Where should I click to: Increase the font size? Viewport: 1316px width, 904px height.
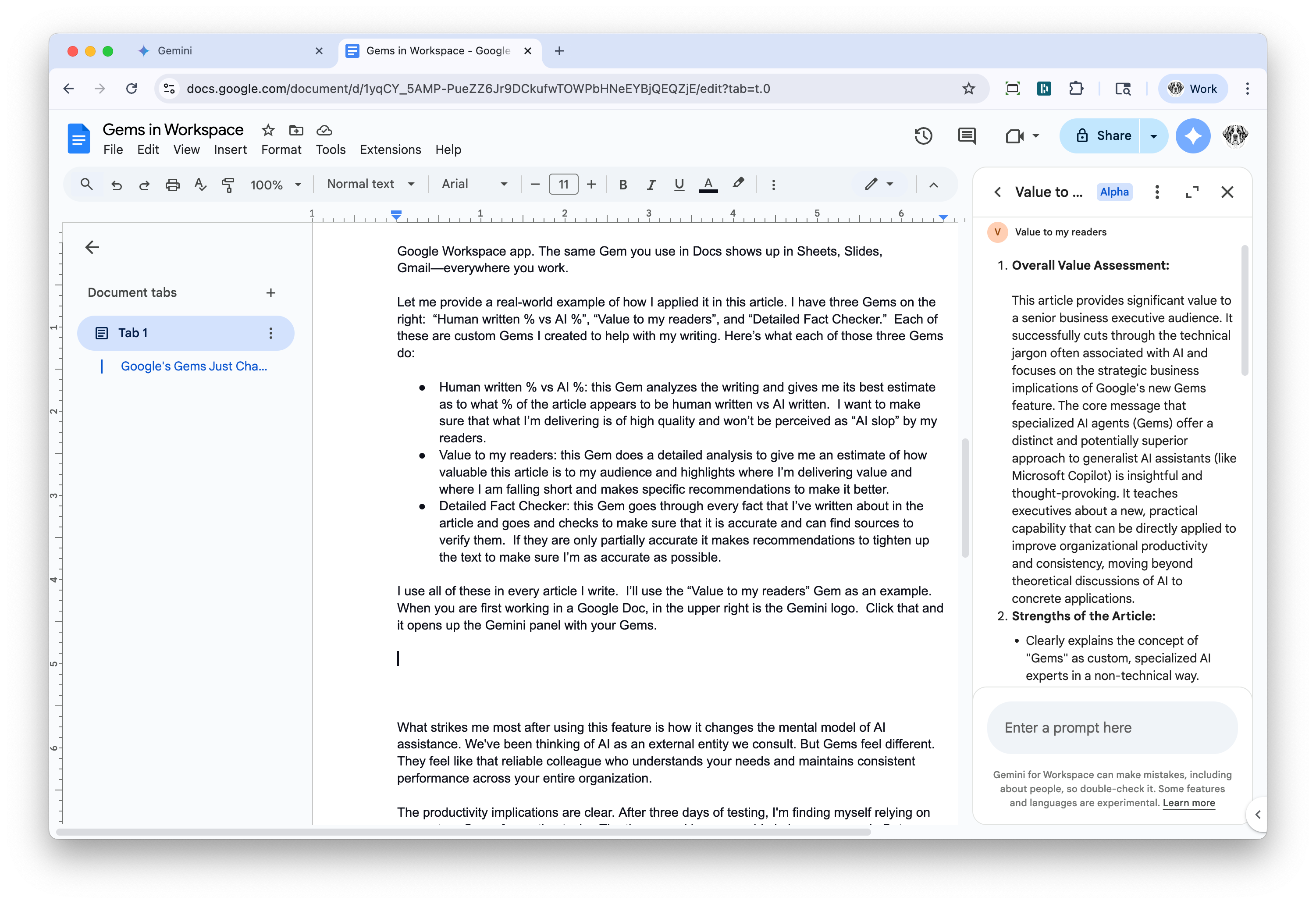[x=591, y=184]
